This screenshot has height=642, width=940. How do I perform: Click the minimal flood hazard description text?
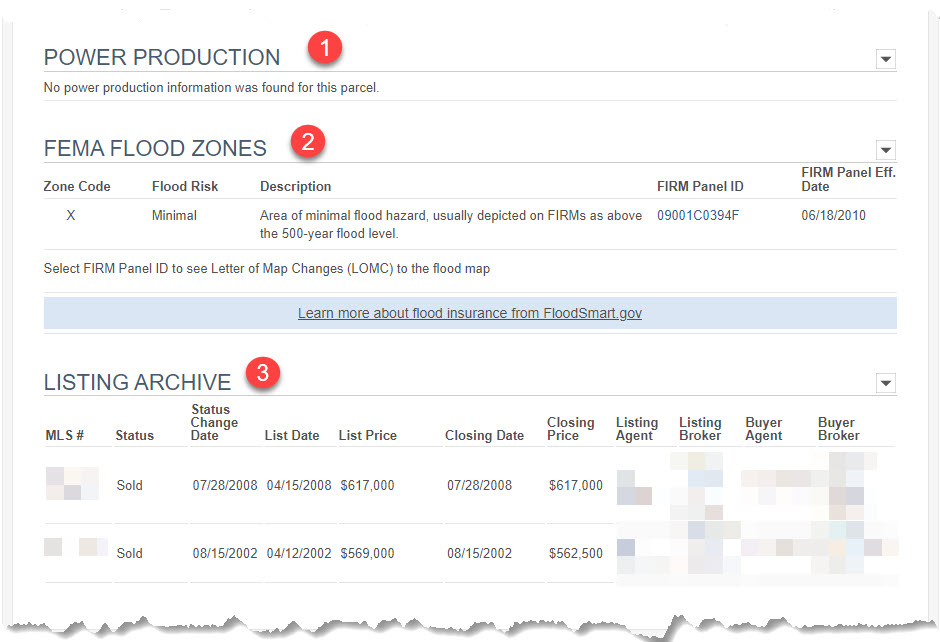451,224
